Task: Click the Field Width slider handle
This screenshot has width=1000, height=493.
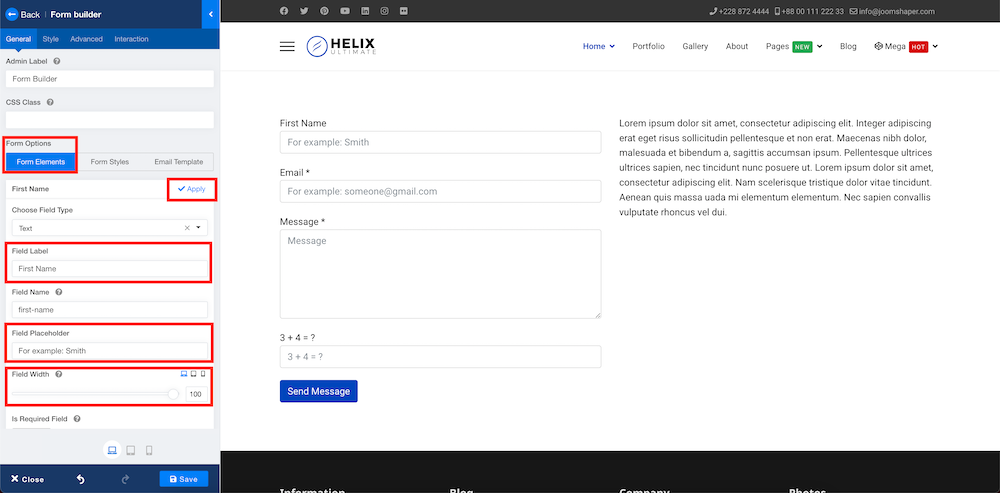Action: pos(173,394)
